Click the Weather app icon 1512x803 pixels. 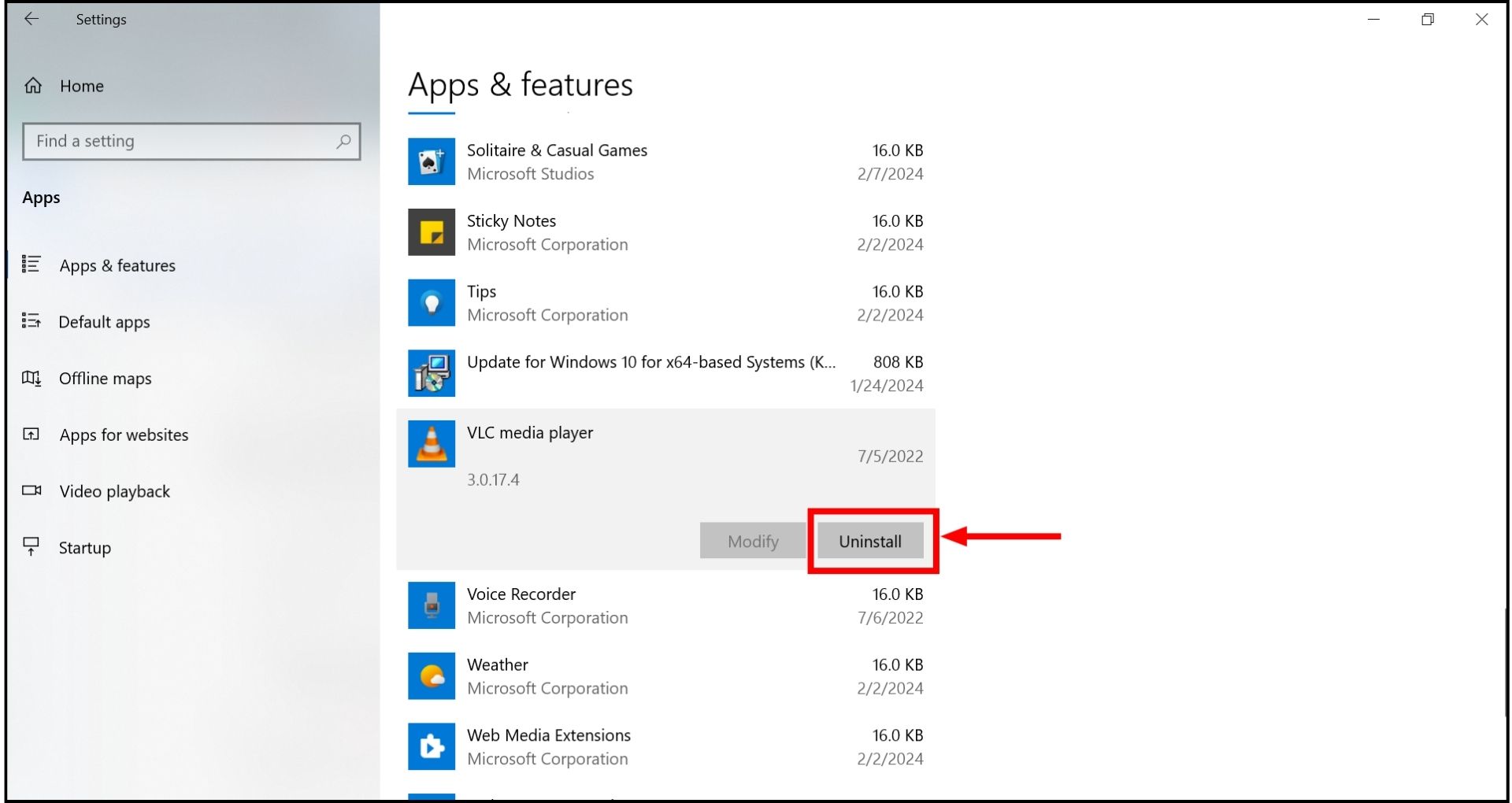click(x=431, y=676)
